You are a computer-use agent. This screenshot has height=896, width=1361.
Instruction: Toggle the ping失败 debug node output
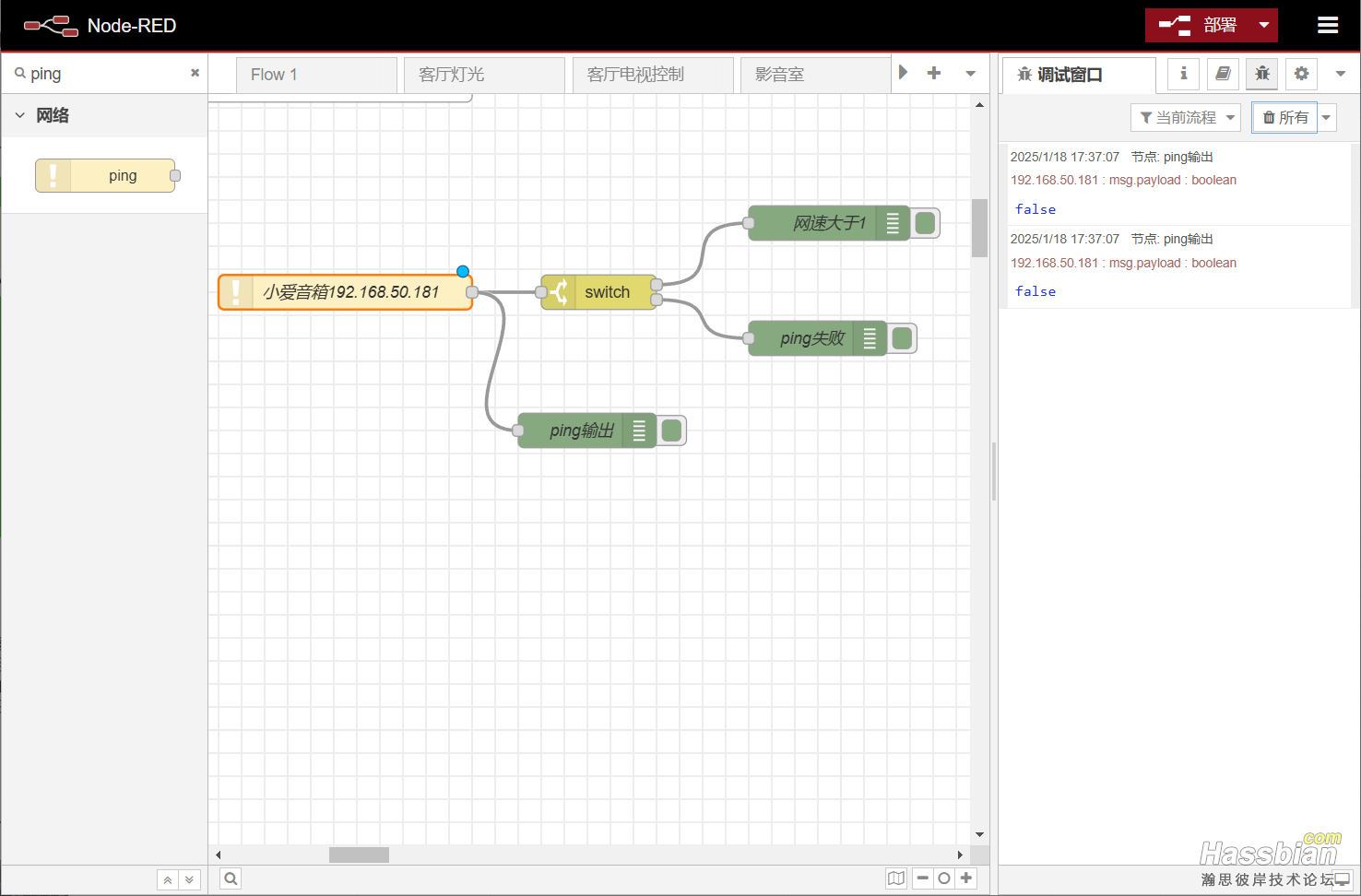coord(902,338)
